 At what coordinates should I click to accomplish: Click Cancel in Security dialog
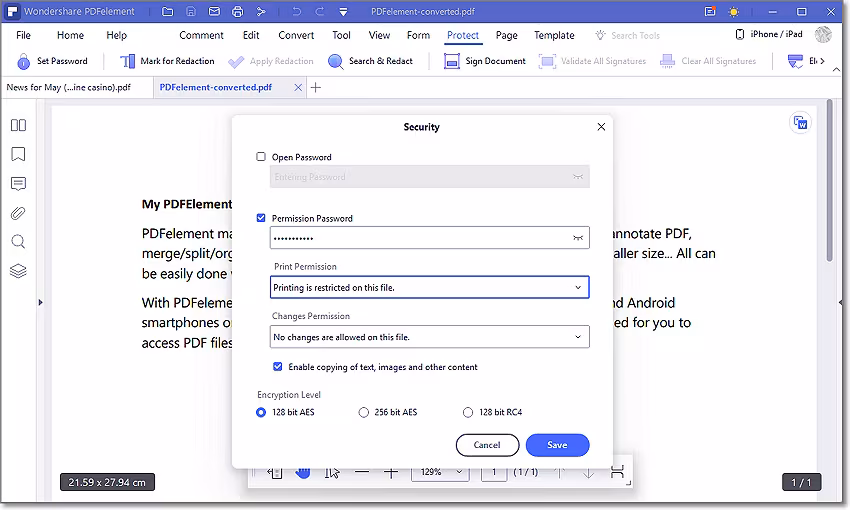[x=487, y=445]
